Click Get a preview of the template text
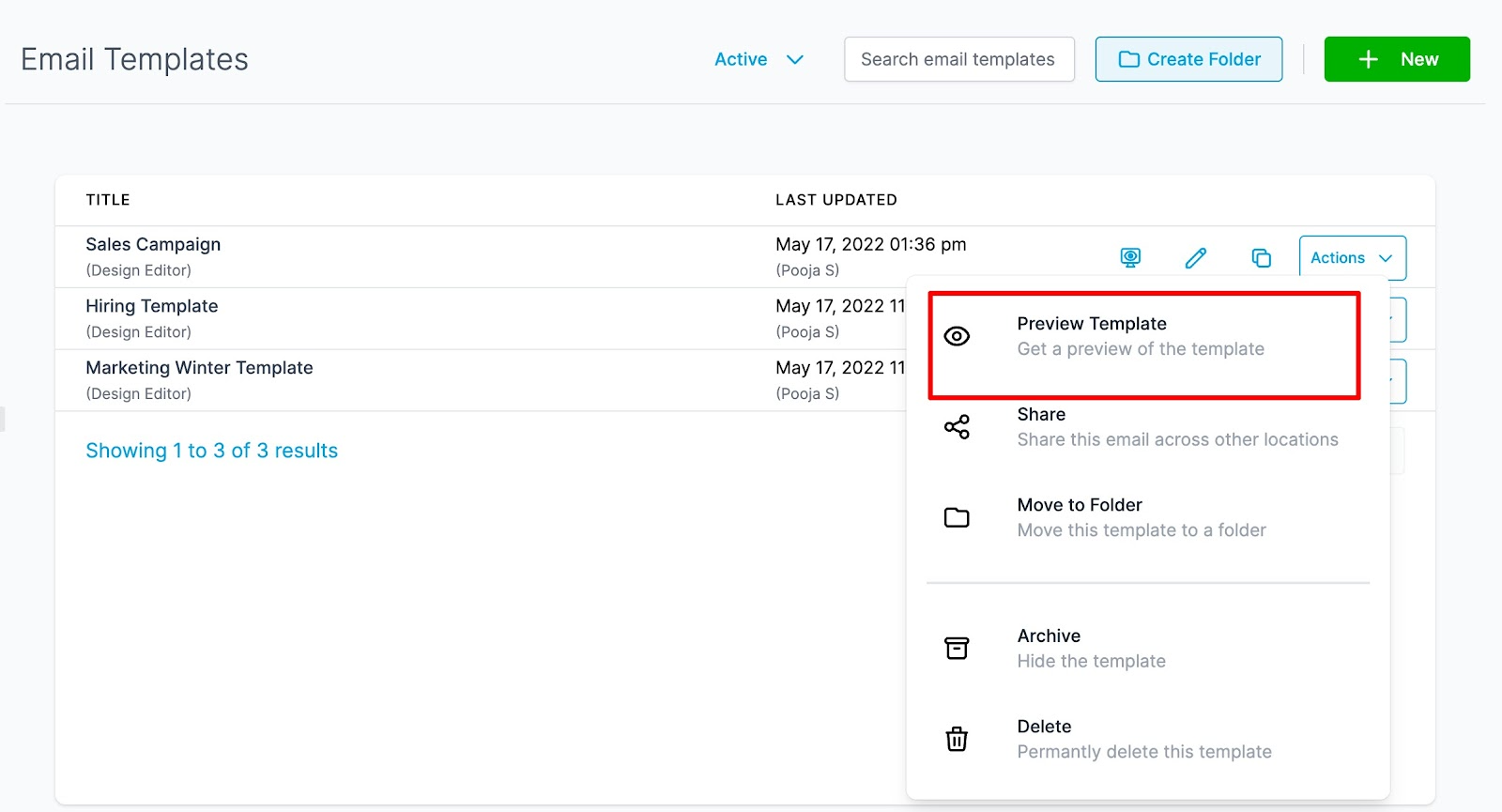This screenshot has height=812, width=1502. coord(1141,349)
